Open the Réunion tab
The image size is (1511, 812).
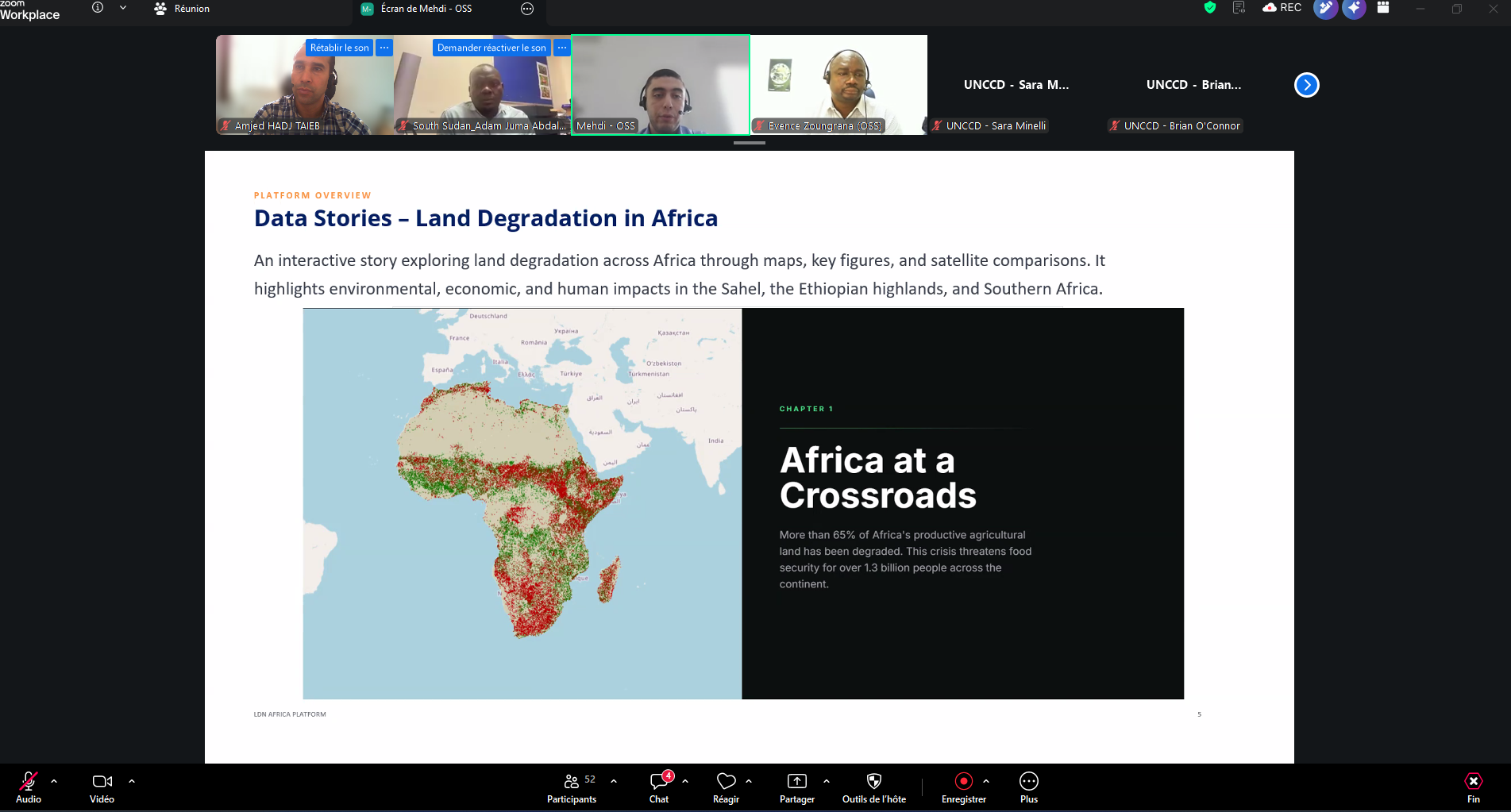tap(182, 9)
